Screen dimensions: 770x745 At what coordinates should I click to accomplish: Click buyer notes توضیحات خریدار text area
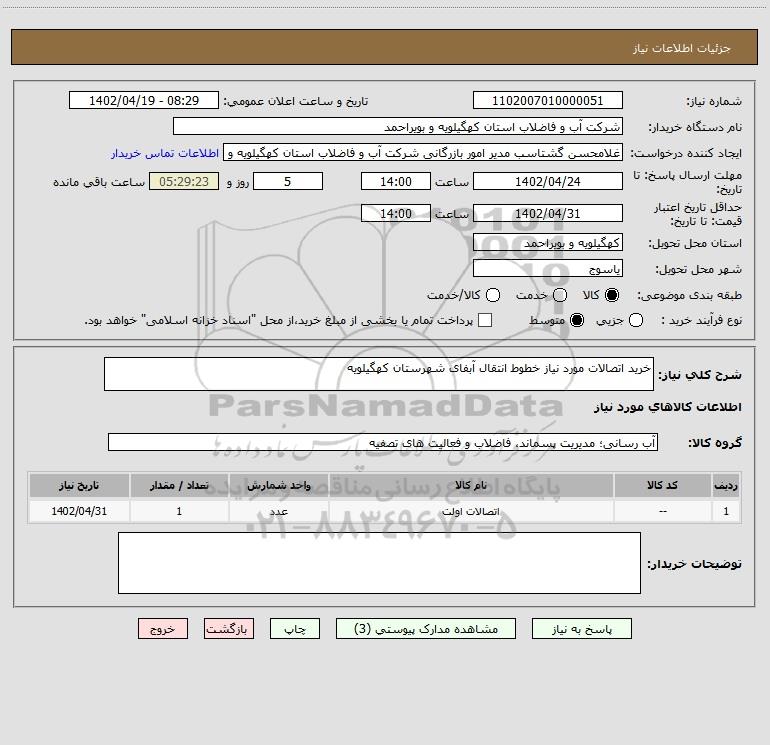pos(379,563)
